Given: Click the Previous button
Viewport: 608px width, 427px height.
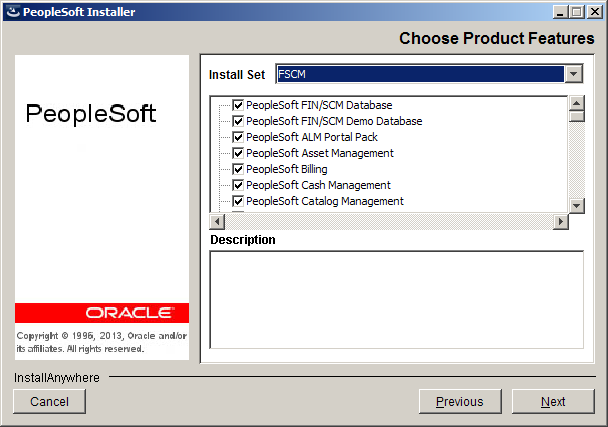Looking at the screenshot, I should (x=460, y=401).
